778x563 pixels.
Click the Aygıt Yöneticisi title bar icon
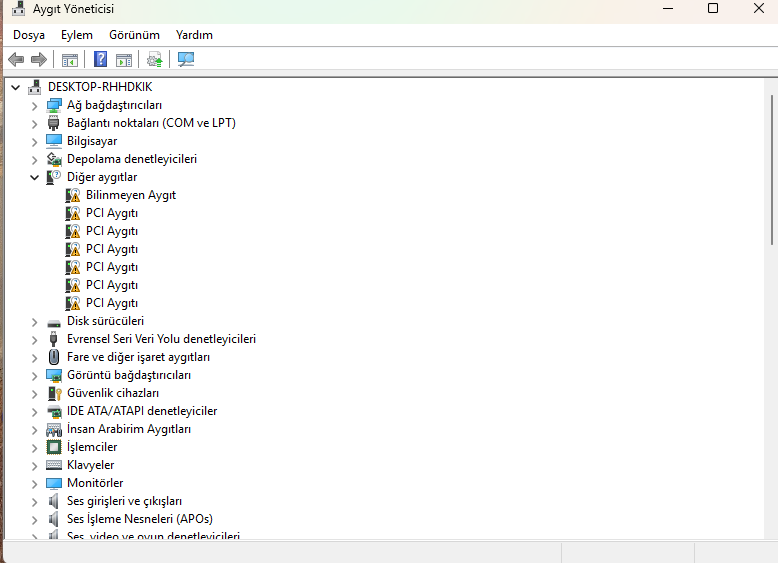click(x=18, y=8)
